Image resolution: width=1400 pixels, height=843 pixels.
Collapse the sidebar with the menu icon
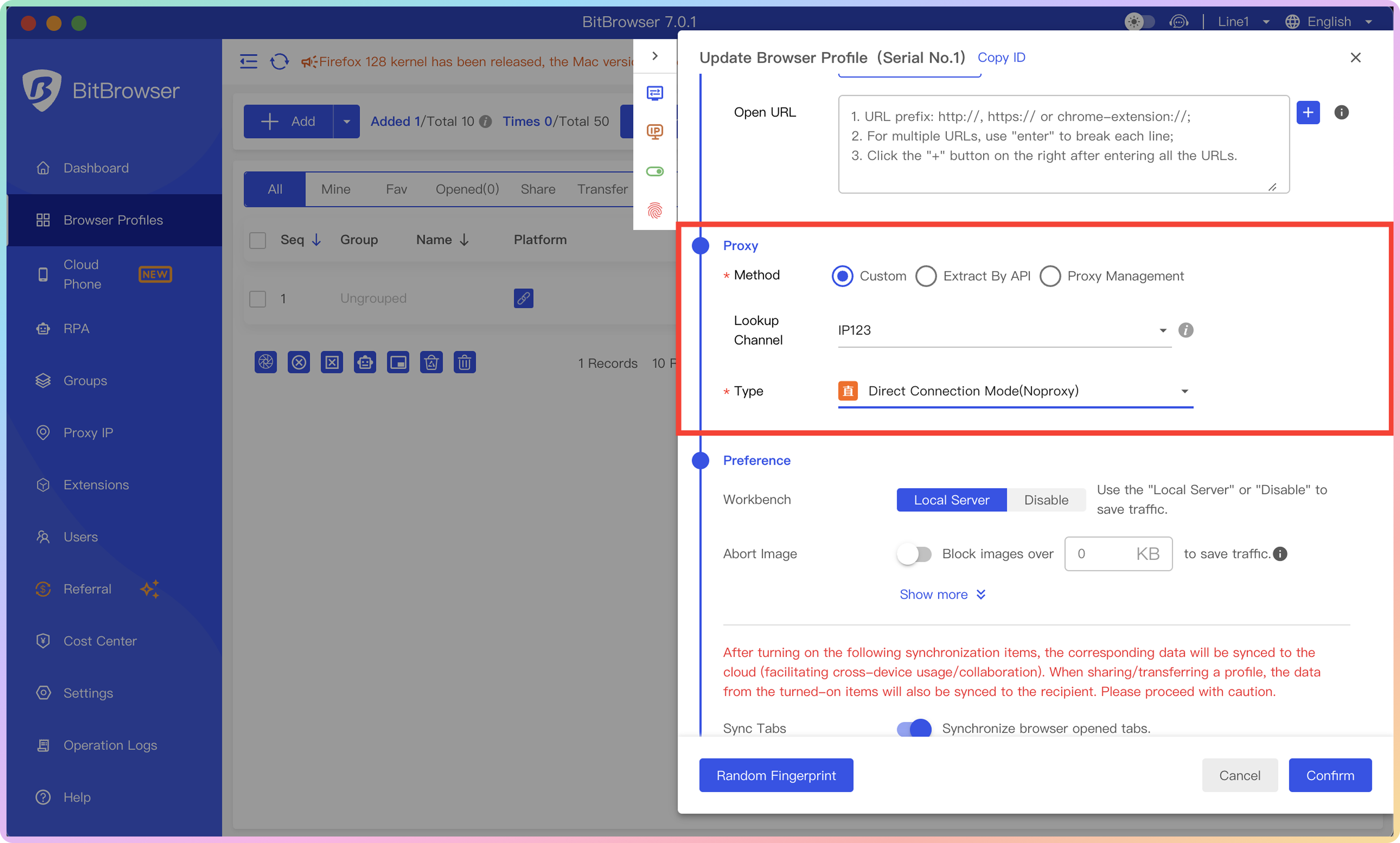(248, 61)
